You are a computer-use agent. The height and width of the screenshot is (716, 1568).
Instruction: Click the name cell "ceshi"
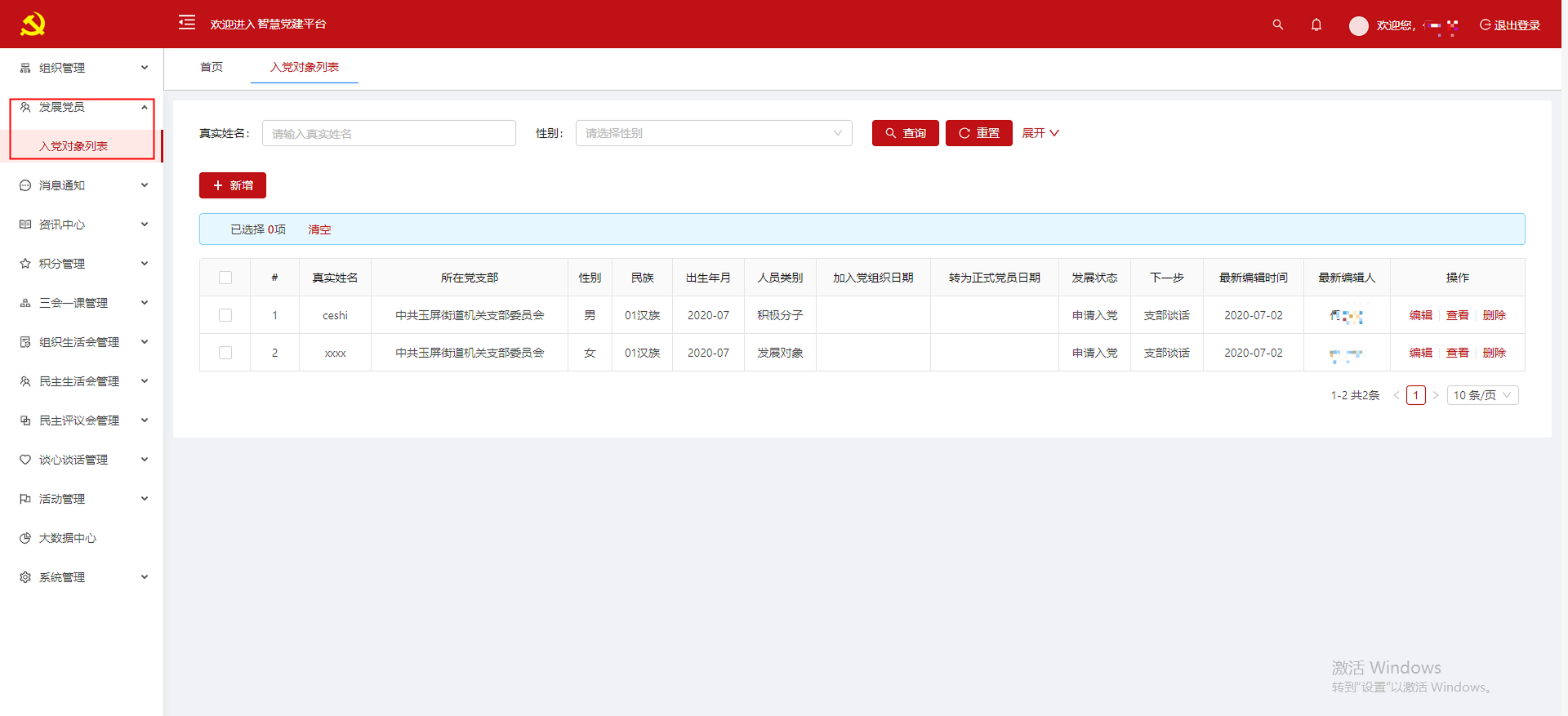click(335, 315)
